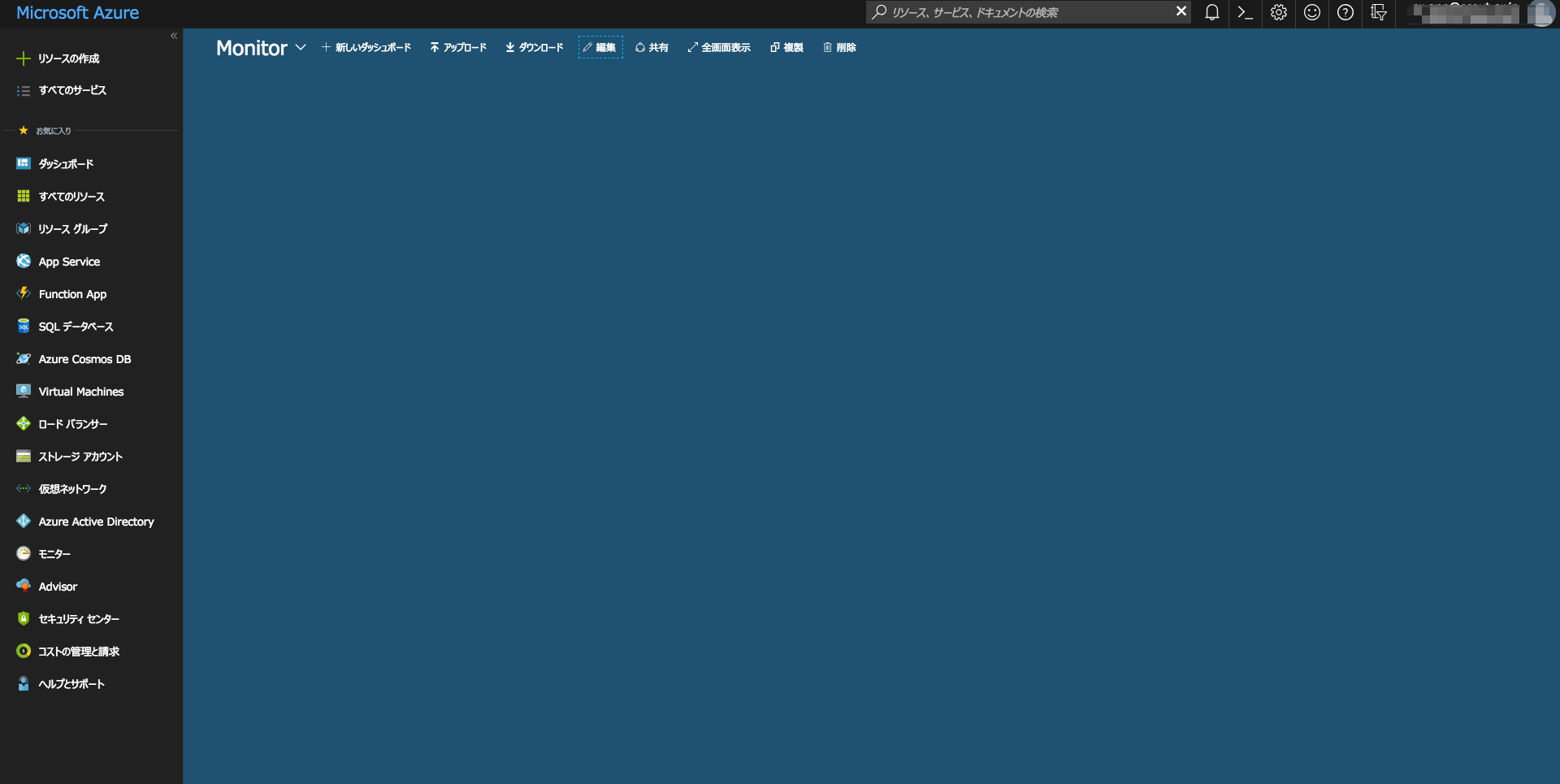Focus the resource search field
Image resolution: width=1560 pixels, height=784 pixels.
[x=1030, y=12]
